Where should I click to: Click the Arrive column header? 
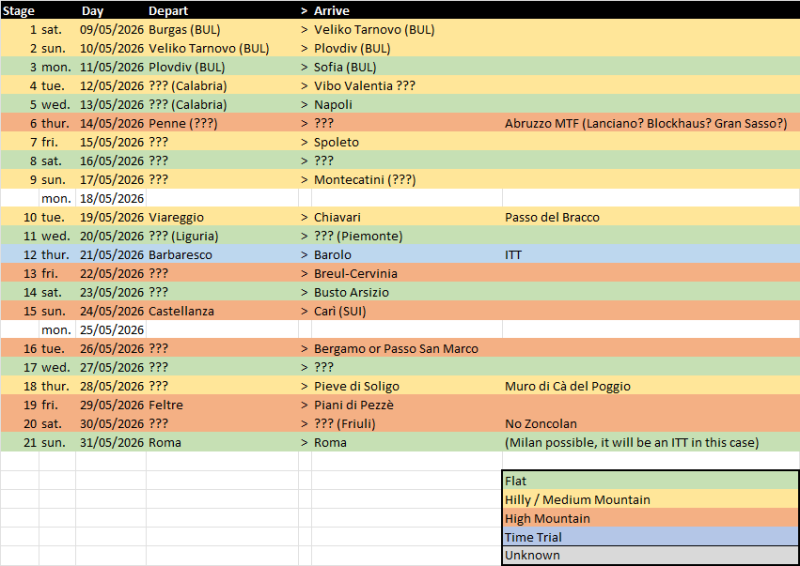click(x=331, y=11)
